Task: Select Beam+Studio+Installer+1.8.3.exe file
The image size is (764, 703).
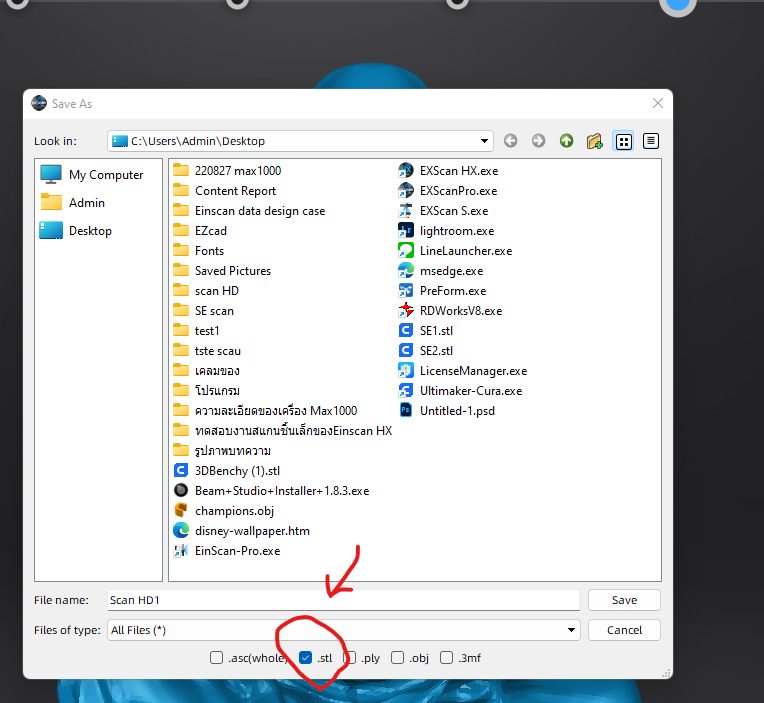Action: pyautogui.click(x=271, y=491)
